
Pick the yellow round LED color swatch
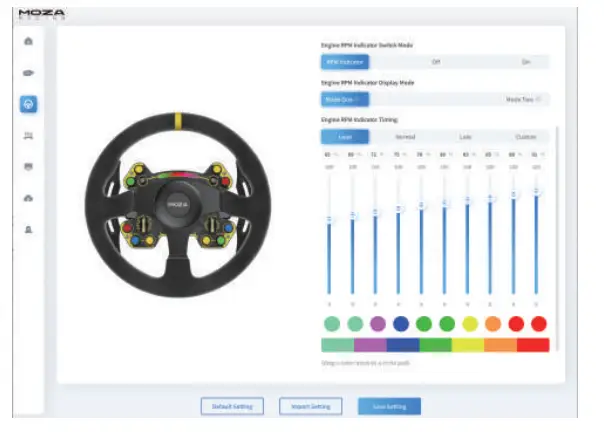coord(470,324)
